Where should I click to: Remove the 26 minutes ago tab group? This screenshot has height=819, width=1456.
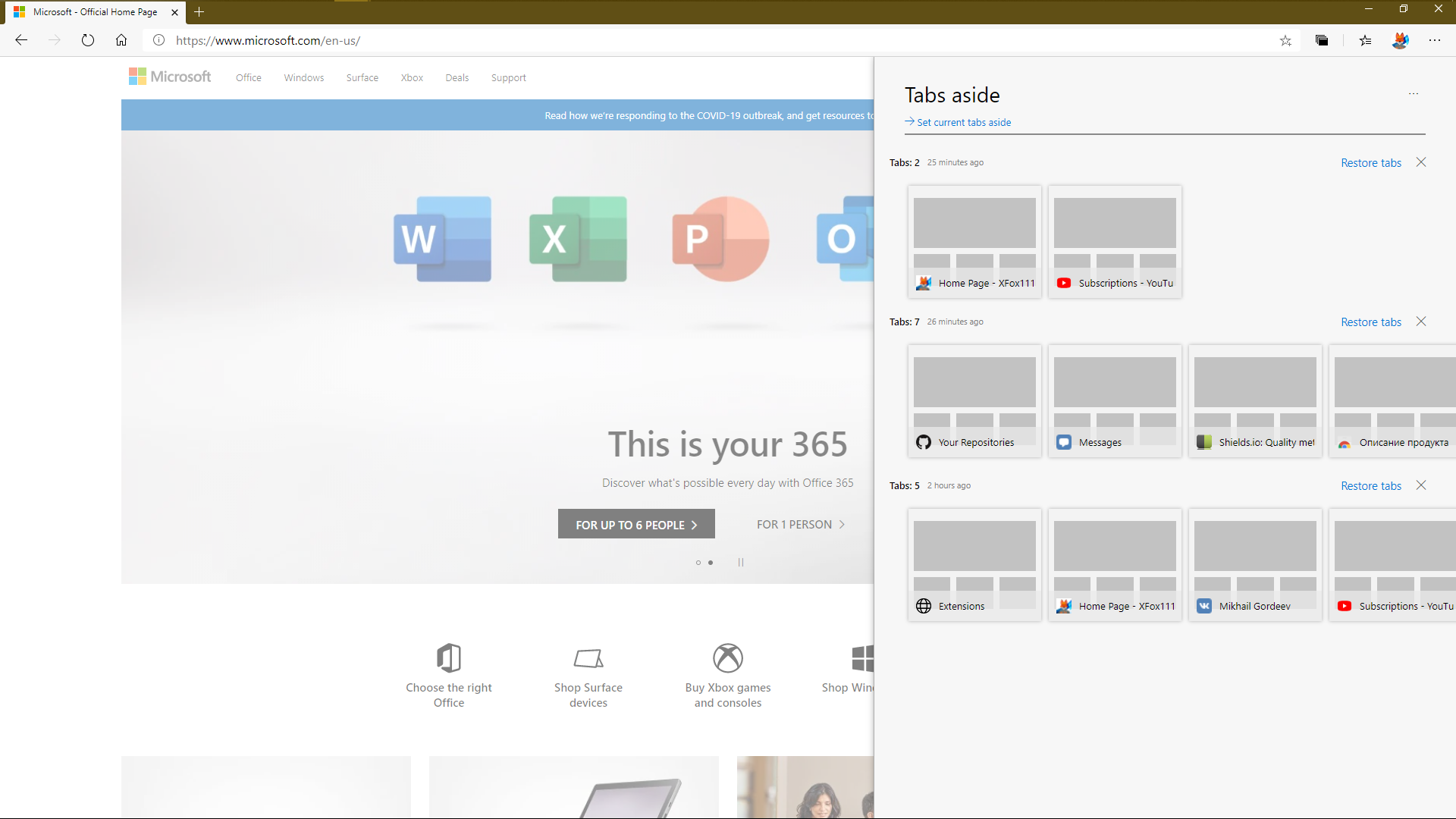pyautogui.click(x=1421, y=322)
